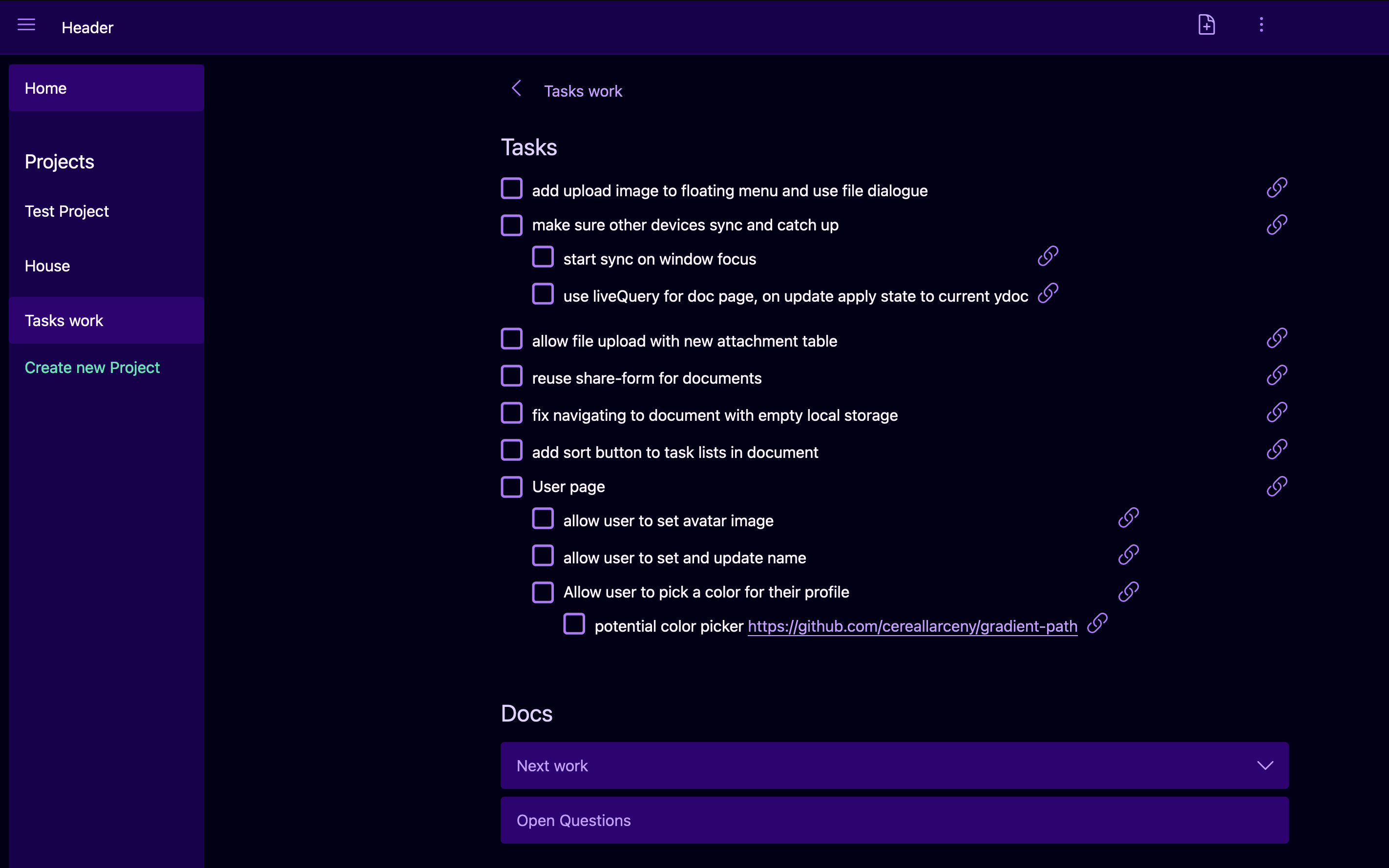Check 'allow user to set avatar image' subtask
1389x868 pixels.
543,518
